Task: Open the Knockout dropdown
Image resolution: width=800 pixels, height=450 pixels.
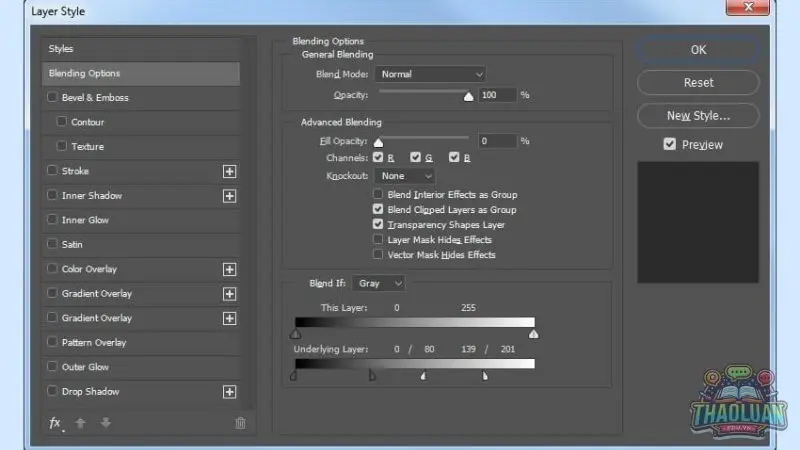Action: point(405,176)
